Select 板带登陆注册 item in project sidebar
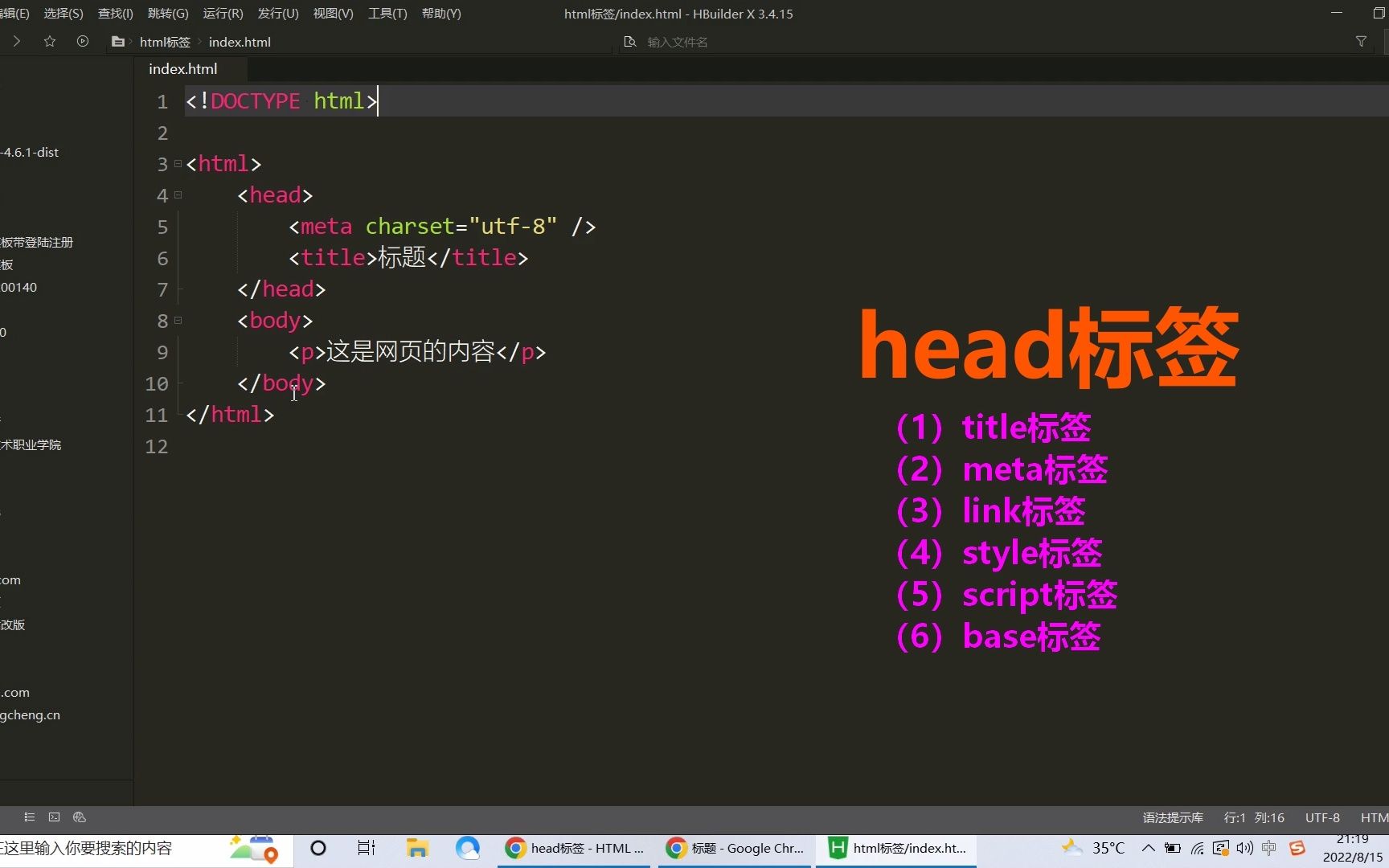 point(36,243)
